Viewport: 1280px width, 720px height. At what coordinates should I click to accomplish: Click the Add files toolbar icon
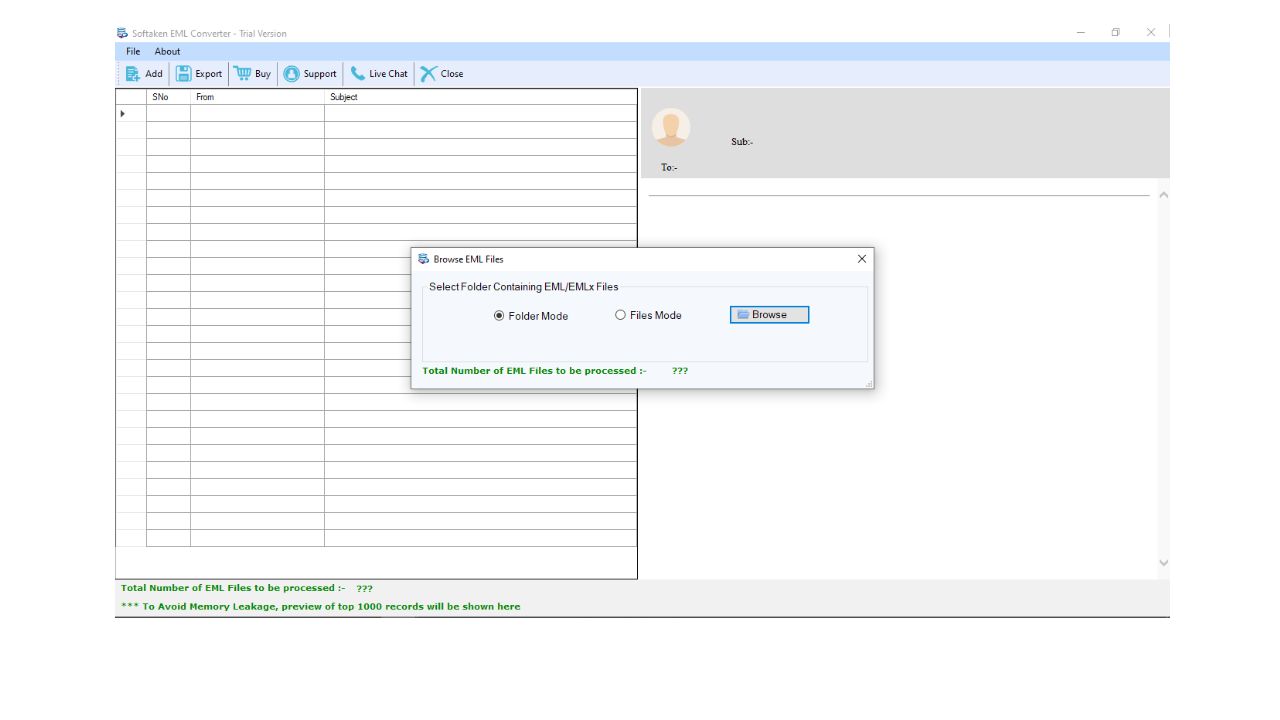click(133, 74)
